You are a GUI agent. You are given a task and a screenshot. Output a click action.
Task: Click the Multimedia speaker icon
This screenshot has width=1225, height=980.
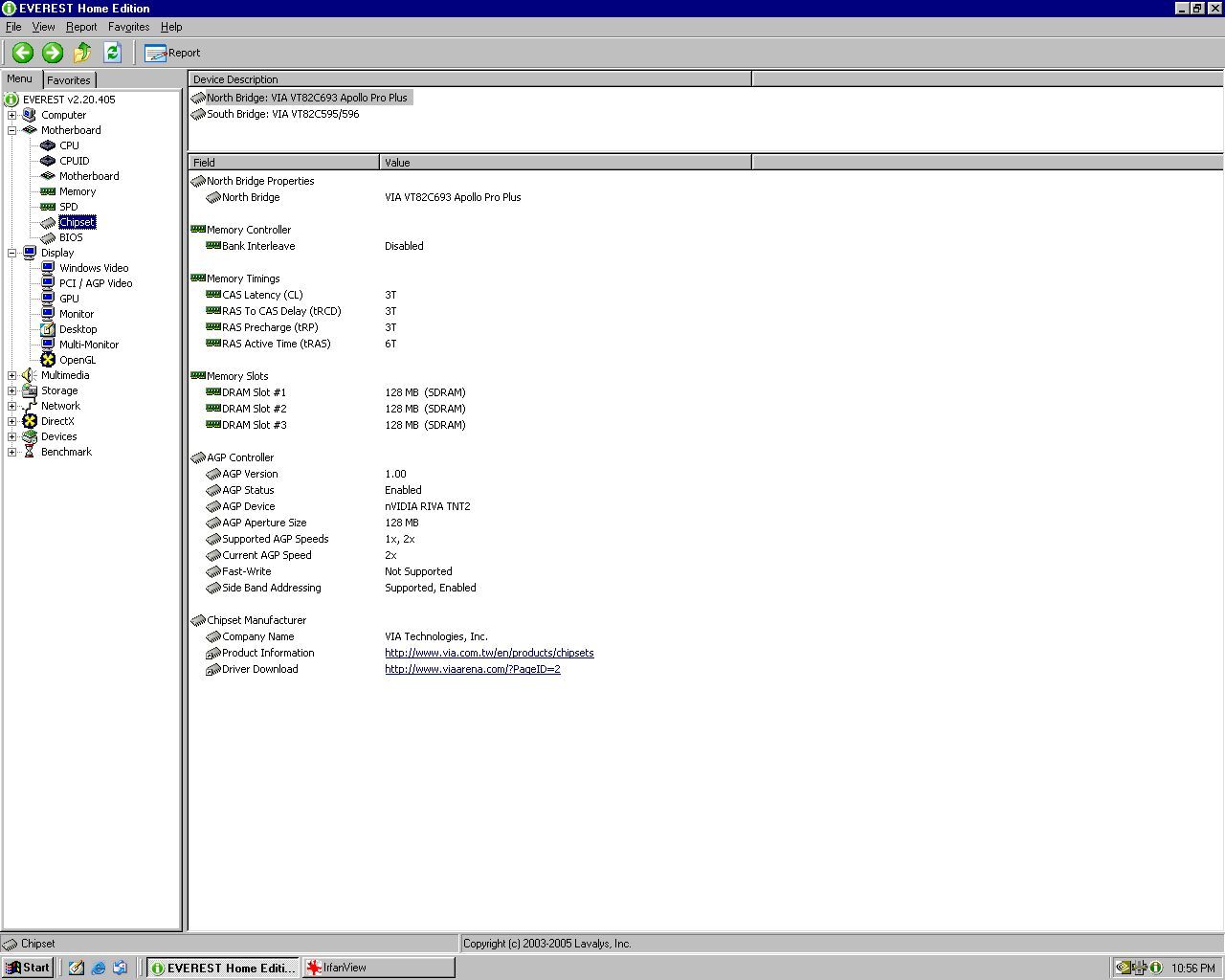click(30, 375)
